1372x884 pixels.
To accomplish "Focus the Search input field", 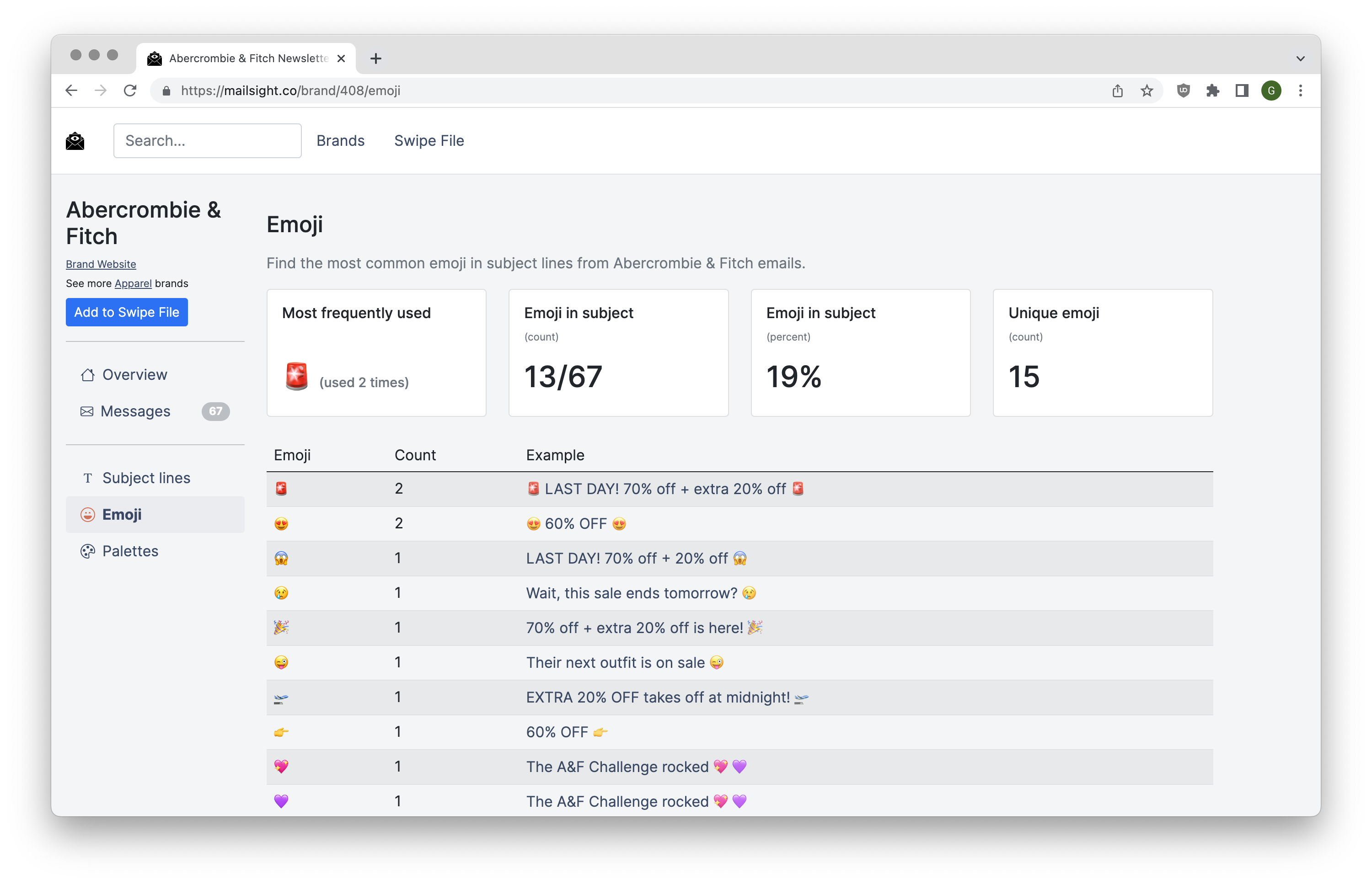I will [x=207, y=141].
